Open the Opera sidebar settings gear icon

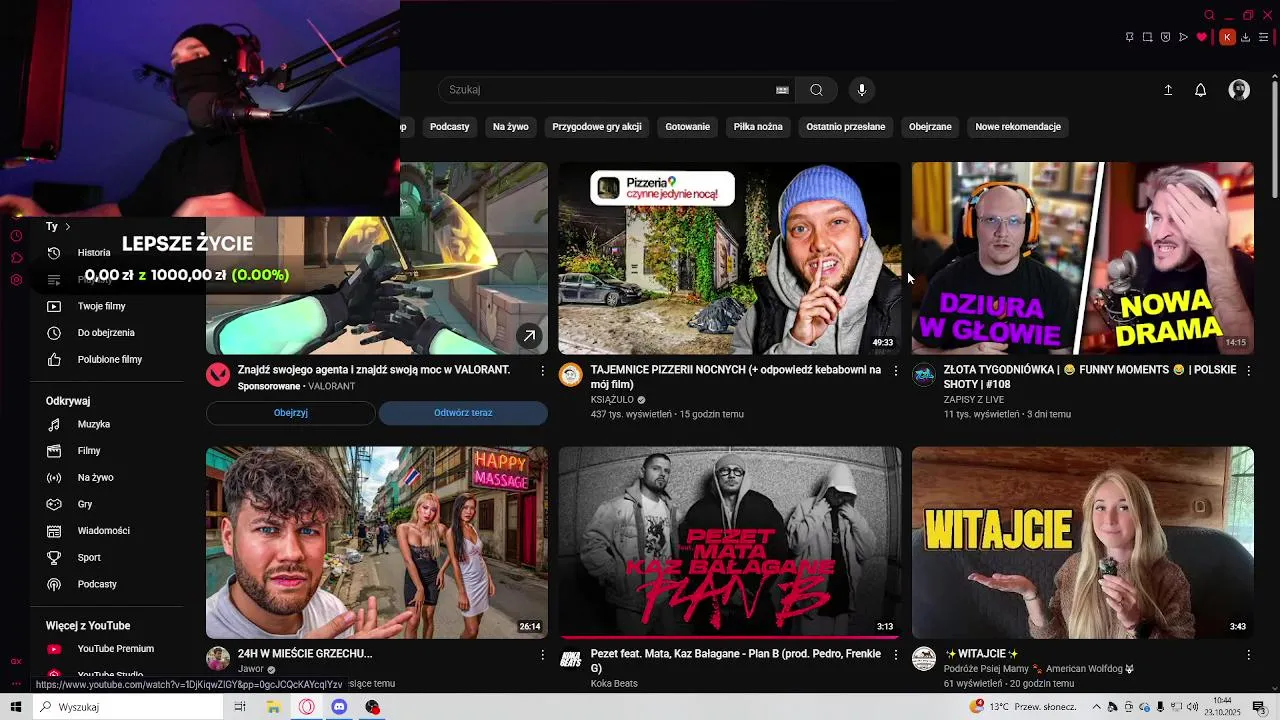(16, 280)
